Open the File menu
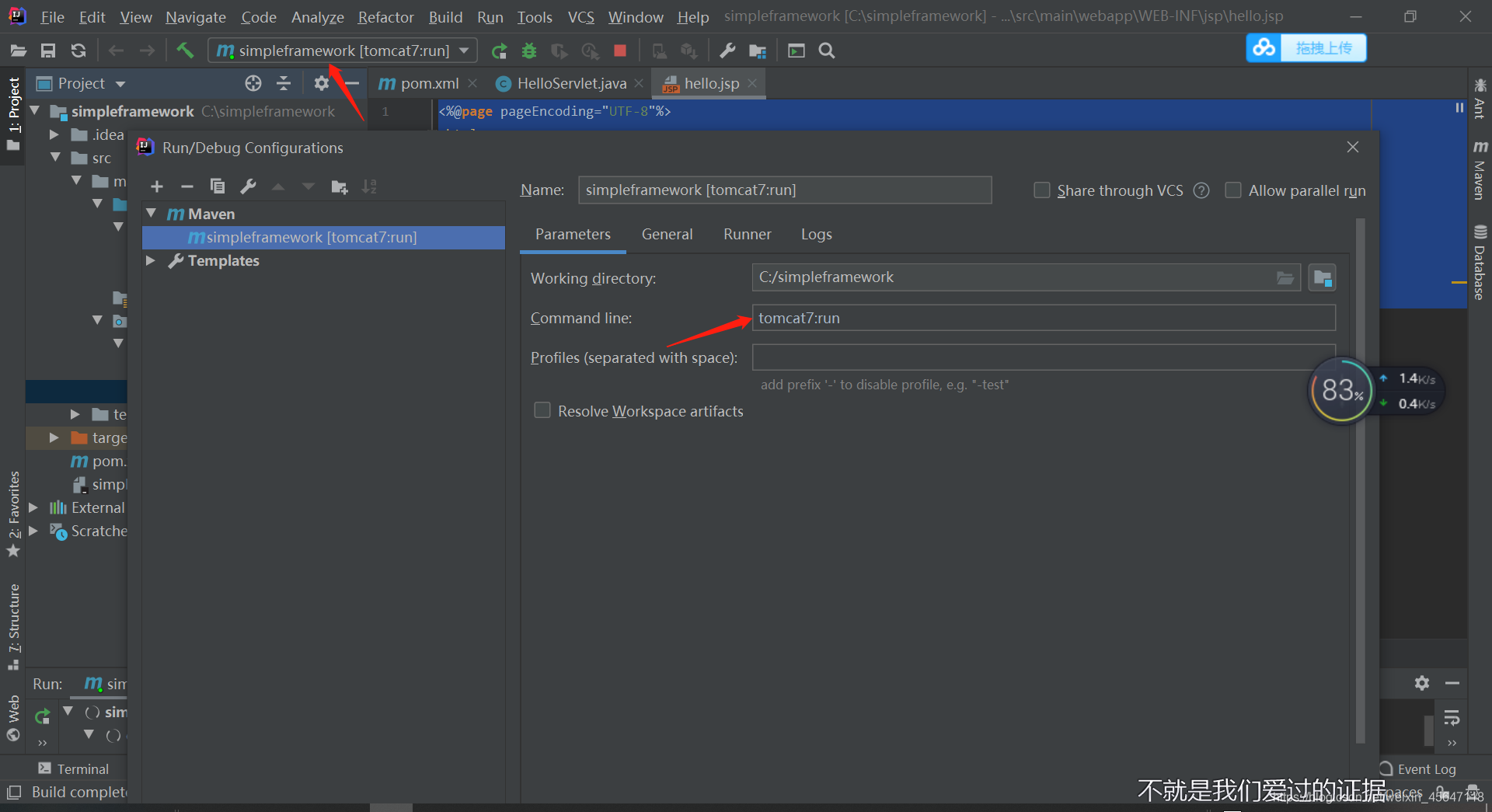This screenshot has width=1492, height=812. pos(52,17)
